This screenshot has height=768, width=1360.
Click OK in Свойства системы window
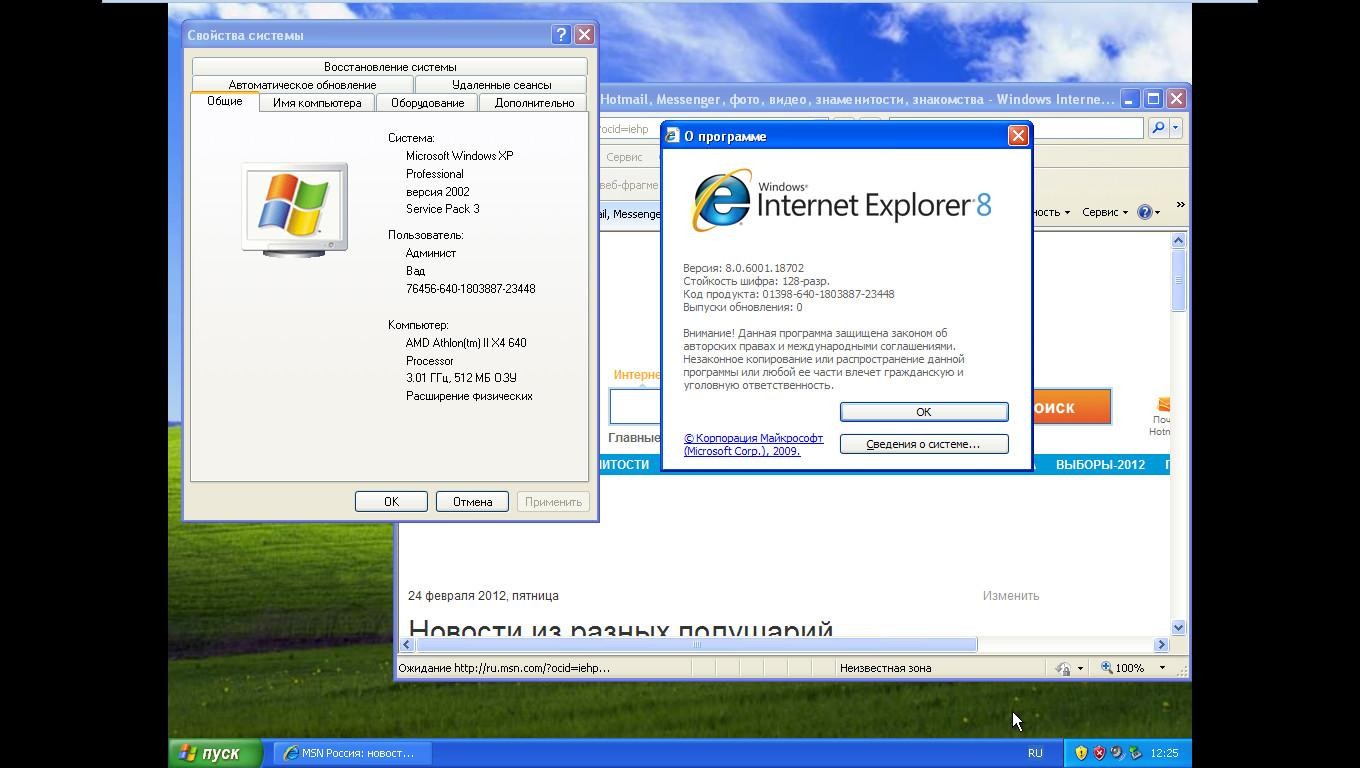pos(391,502)
